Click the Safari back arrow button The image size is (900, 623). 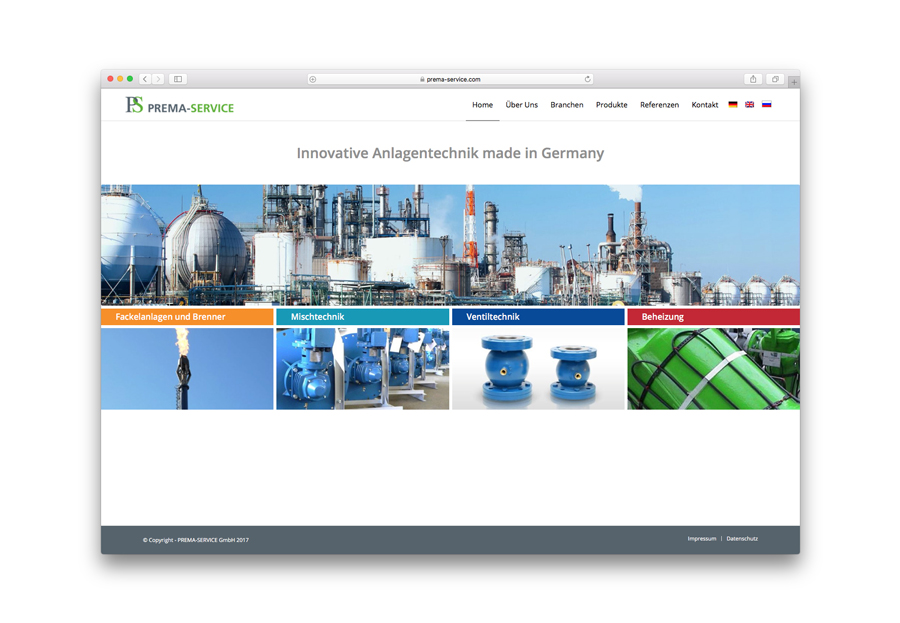(145, 79)
